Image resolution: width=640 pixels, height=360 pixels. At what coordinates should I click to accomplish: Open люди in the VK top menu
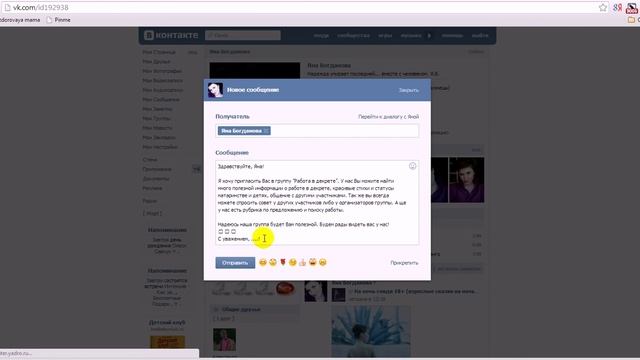[x=321, y=36]
